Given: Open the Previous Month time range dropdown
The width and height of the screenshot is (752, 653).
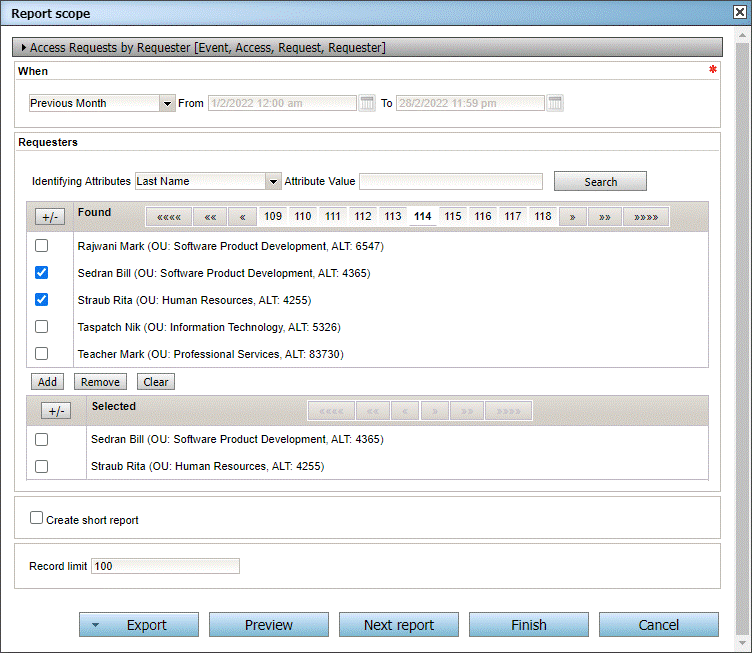Looking at the screenshot, I should 166,103.
